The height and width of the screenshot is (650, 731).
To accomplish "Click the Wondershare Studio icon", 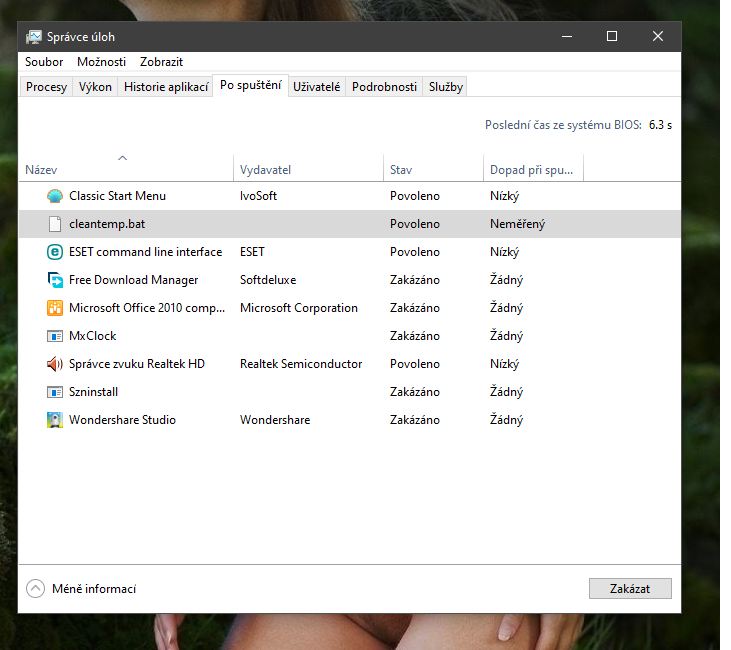I will 55,420.
